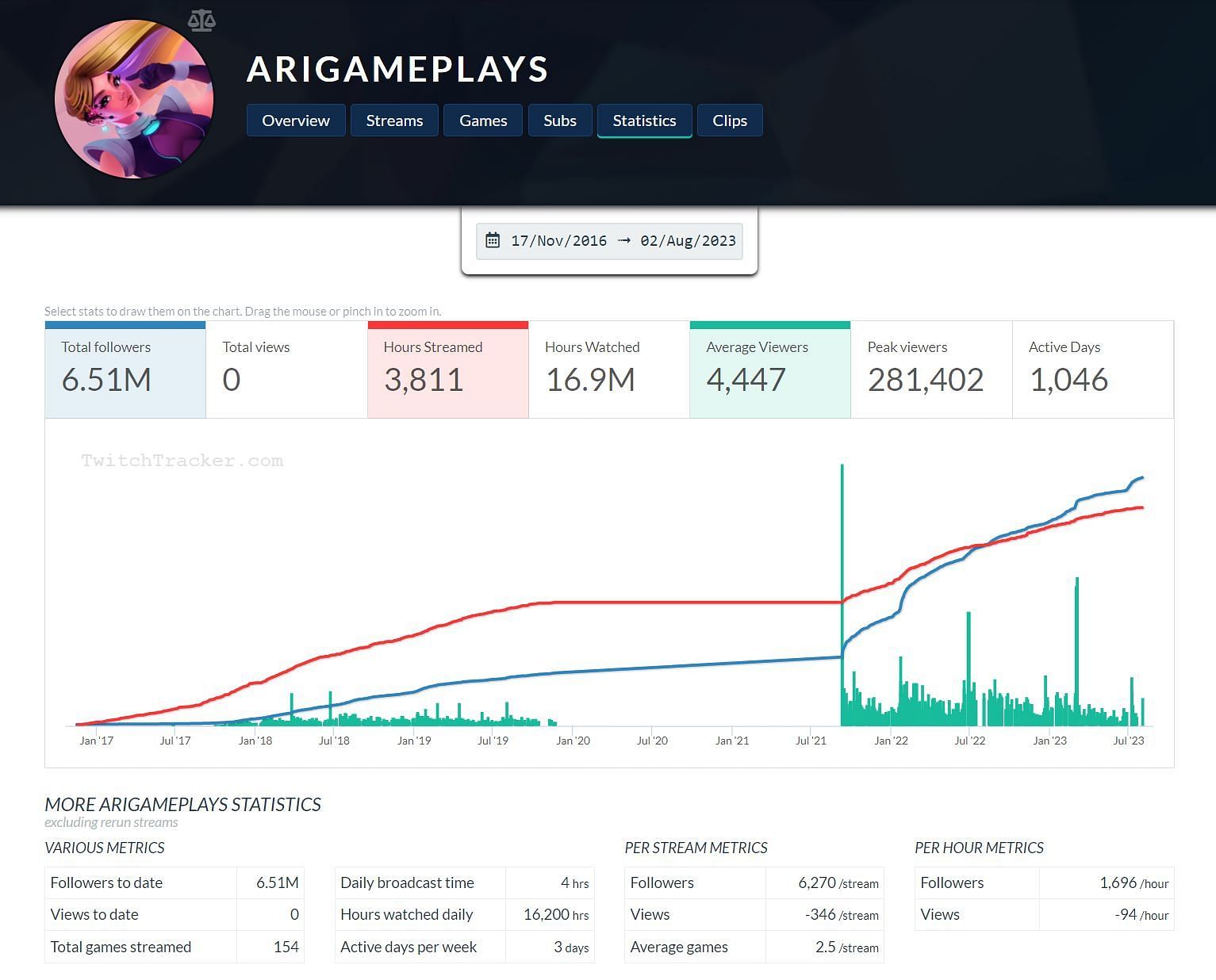Click the 'excluding rerun streams' note
Screen dimensions: 1216x980
pyautogui.click(x=111, y=822)
